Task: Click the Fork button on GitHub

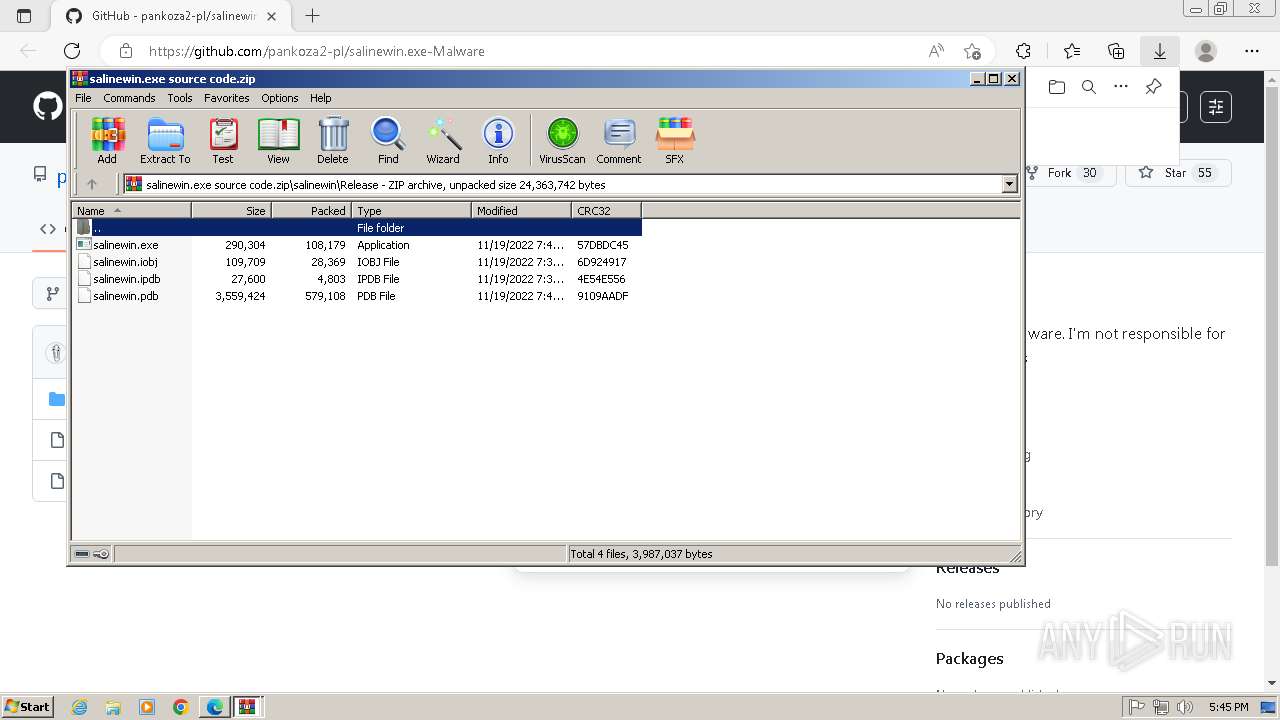Action: coord(1068,173)
